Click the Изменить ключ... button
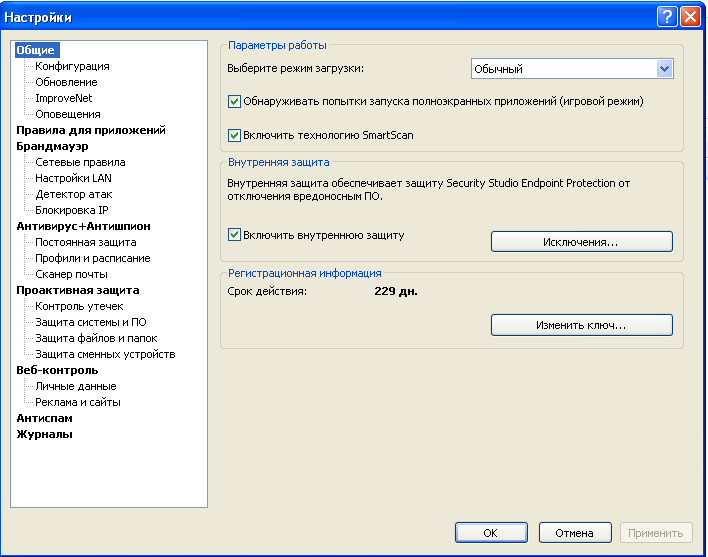 [582, 325]
